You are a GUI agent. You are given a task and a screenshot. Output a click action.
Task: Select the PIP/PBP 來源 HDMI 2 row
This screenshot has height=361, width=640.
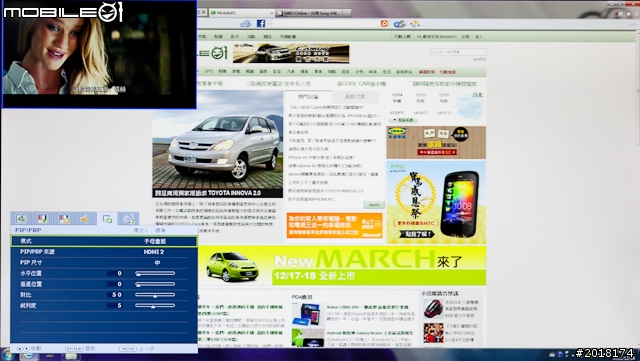[104, 252]
